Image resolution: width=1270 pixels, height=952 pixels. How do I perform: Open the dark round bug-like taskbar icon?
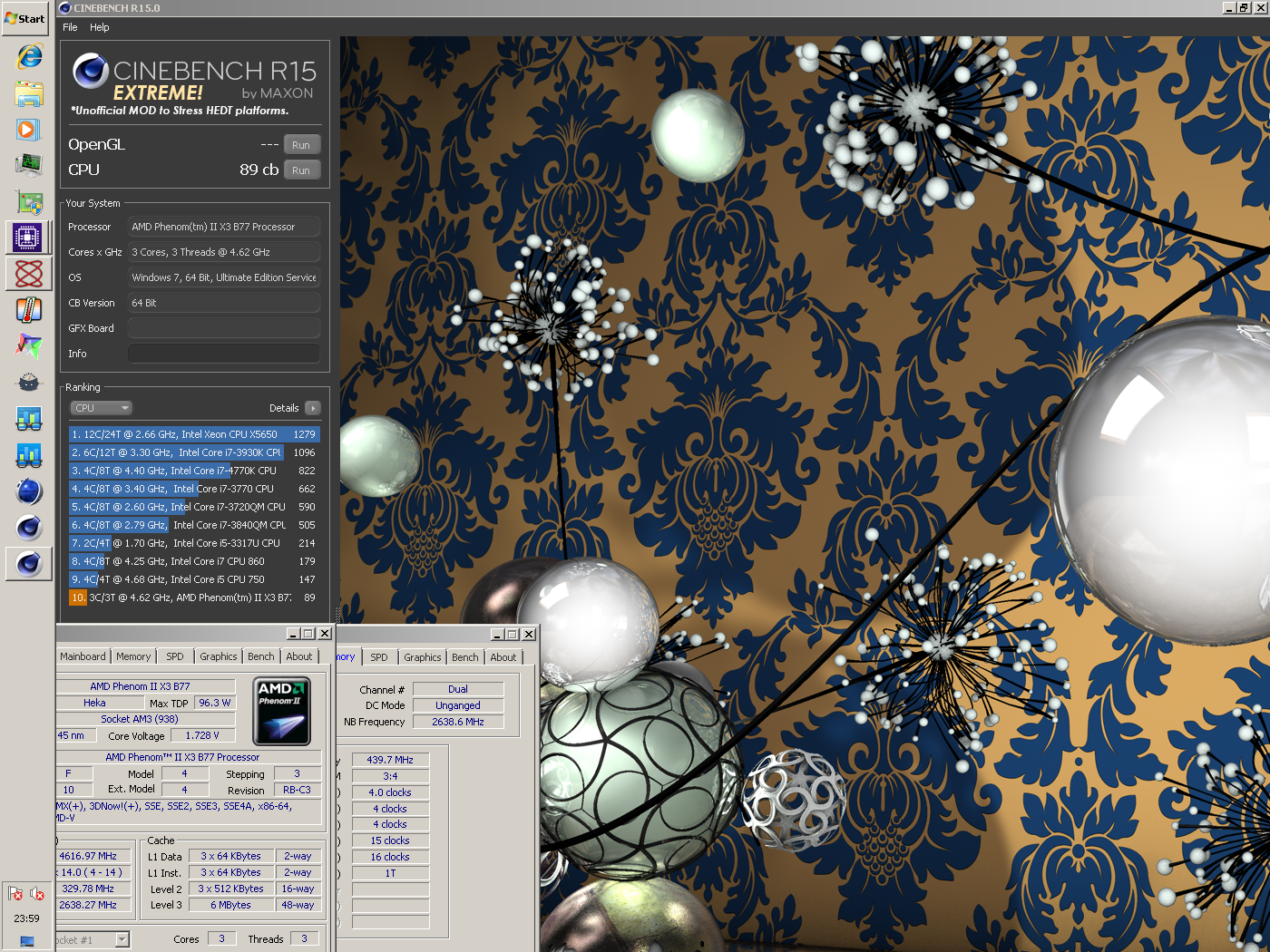[x=29, y=383]
